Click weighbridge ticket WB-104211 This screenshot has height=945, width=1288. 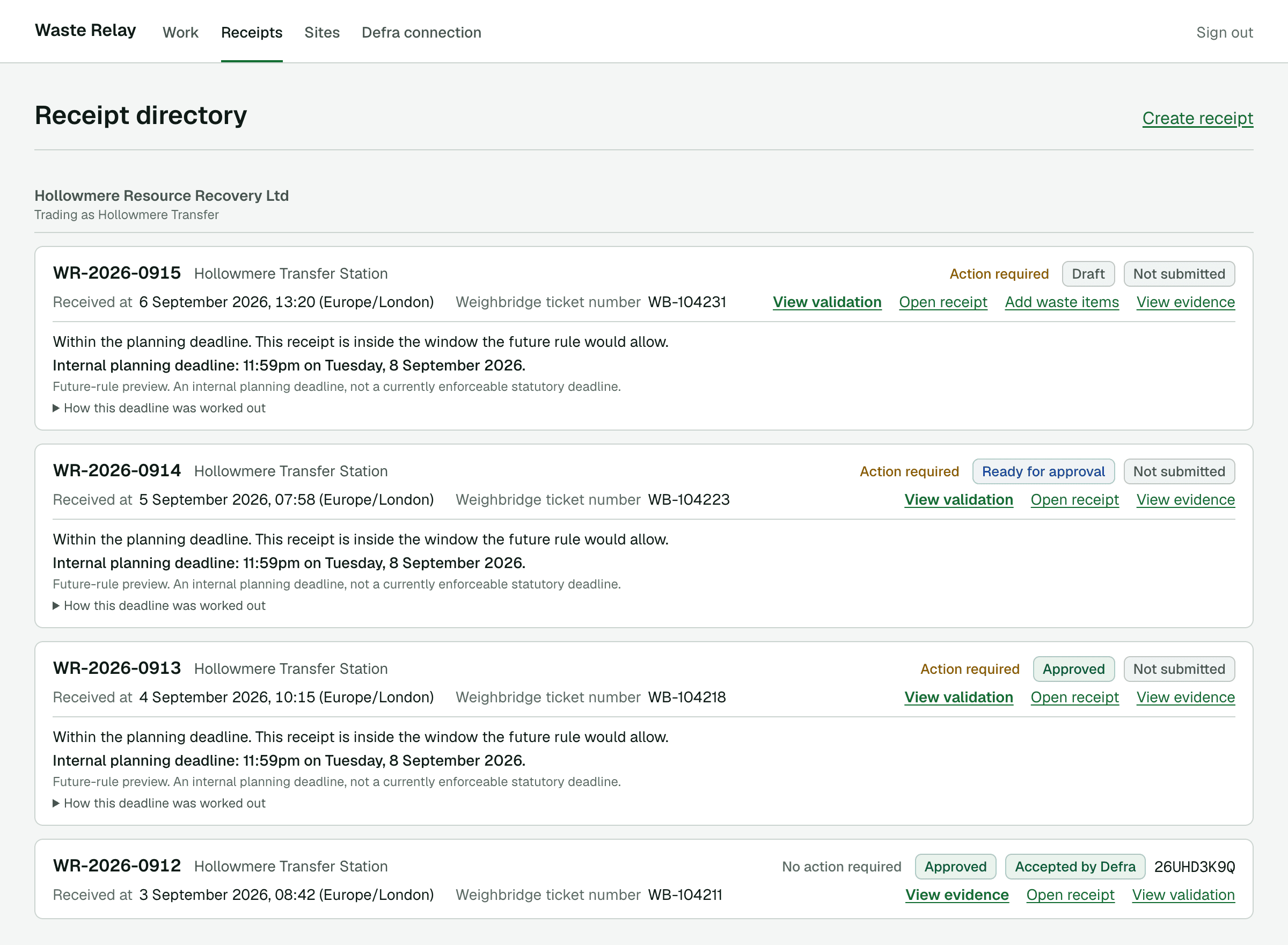click(x=685, y=895)
